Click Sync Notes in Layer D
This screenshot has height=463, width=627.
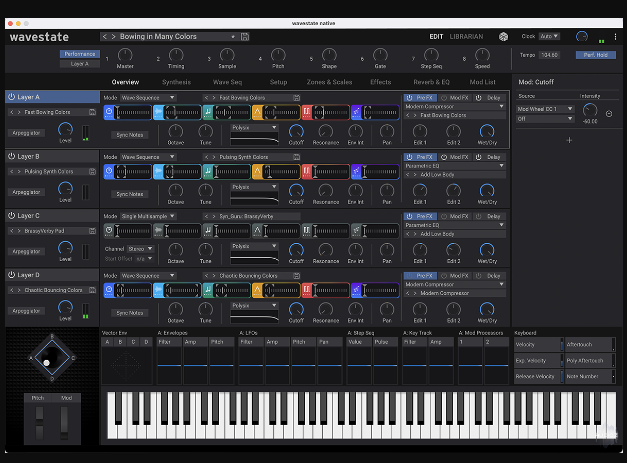coord(130,313)
